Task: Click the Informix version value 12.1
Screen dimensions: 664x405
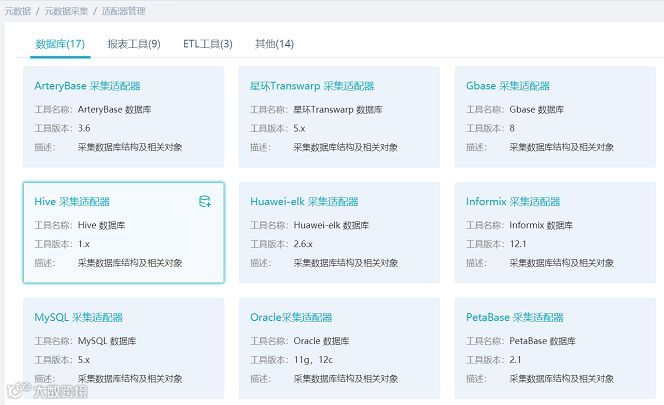Action: pyautogui.click(x=518, y=244)
